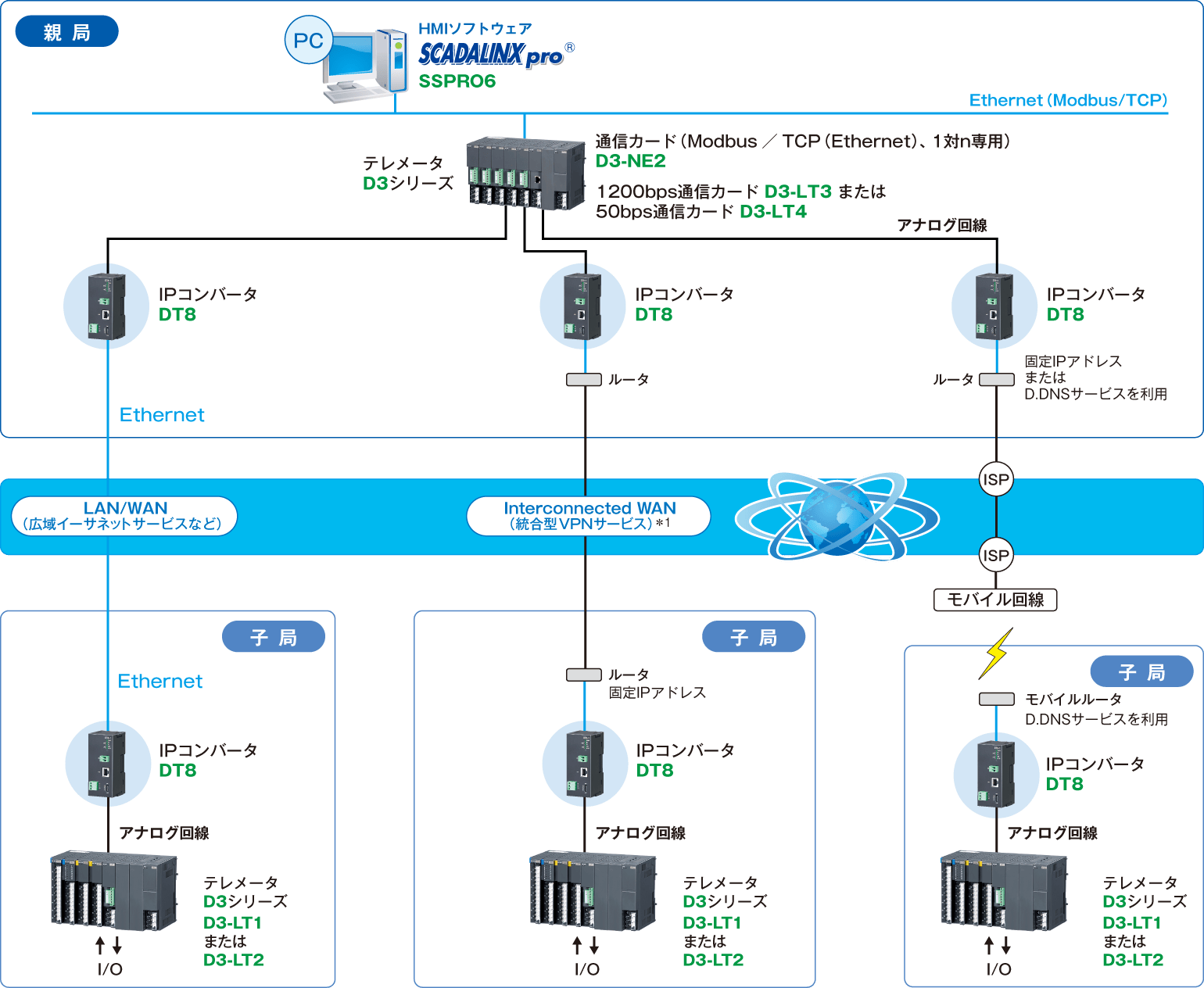This screenshot has width=1204, height=988.
Task: Click the right master station DT8 converter
Action: [994, 306]
